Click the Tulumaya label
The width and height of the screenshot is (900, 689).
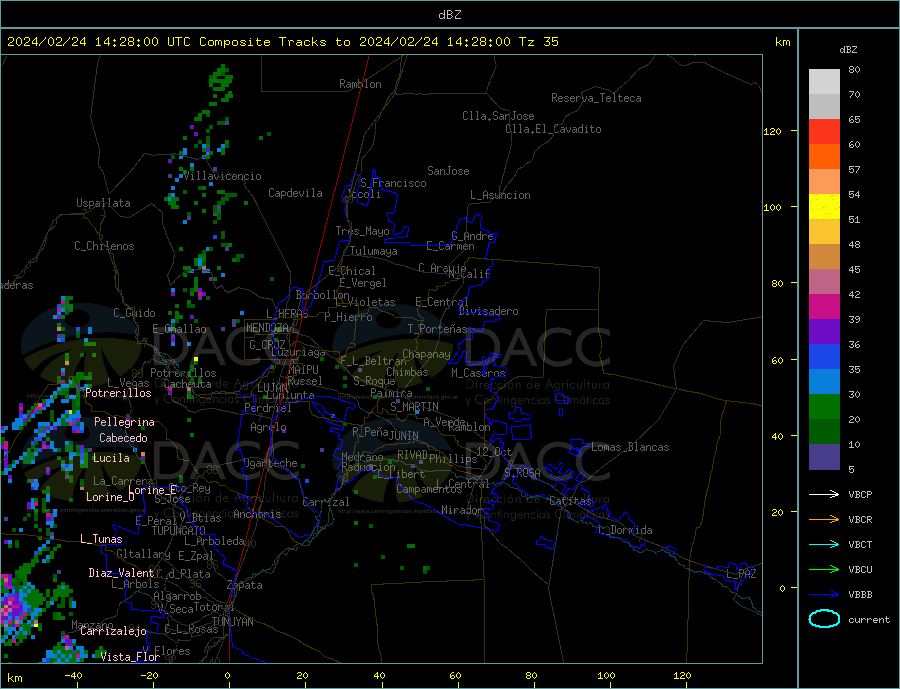374,251
